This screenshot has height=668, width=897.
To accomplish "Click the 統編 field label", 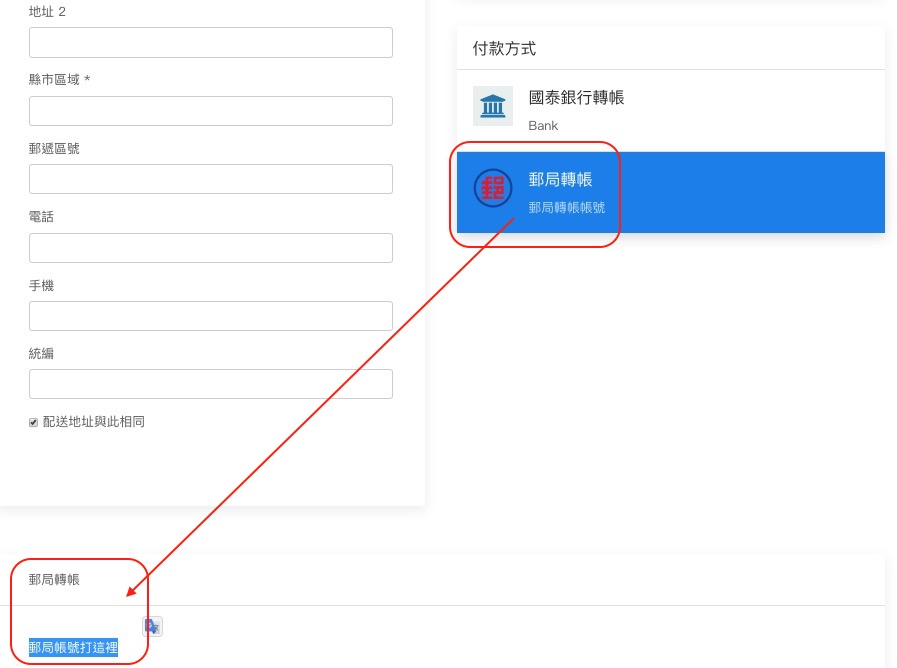I will [42, 354].
